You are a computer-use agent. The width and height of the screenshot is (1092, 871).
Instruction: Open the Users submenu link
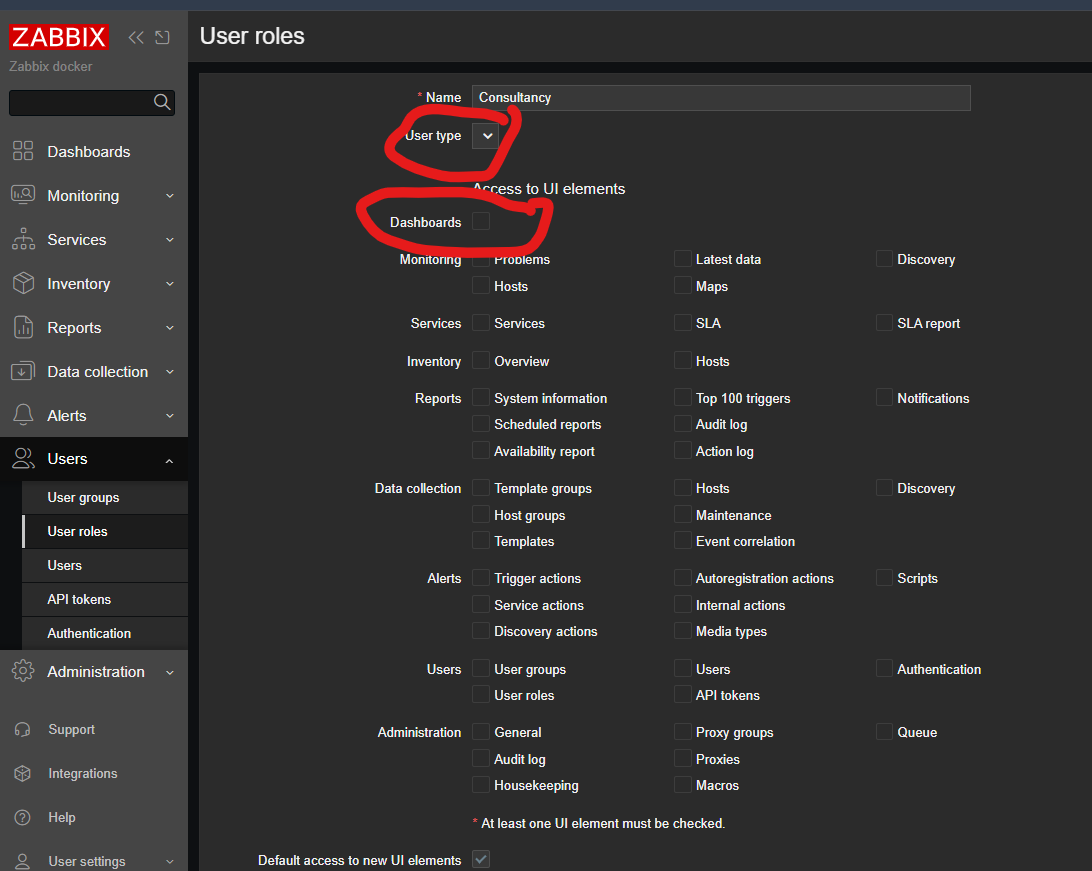pos(65,566)
